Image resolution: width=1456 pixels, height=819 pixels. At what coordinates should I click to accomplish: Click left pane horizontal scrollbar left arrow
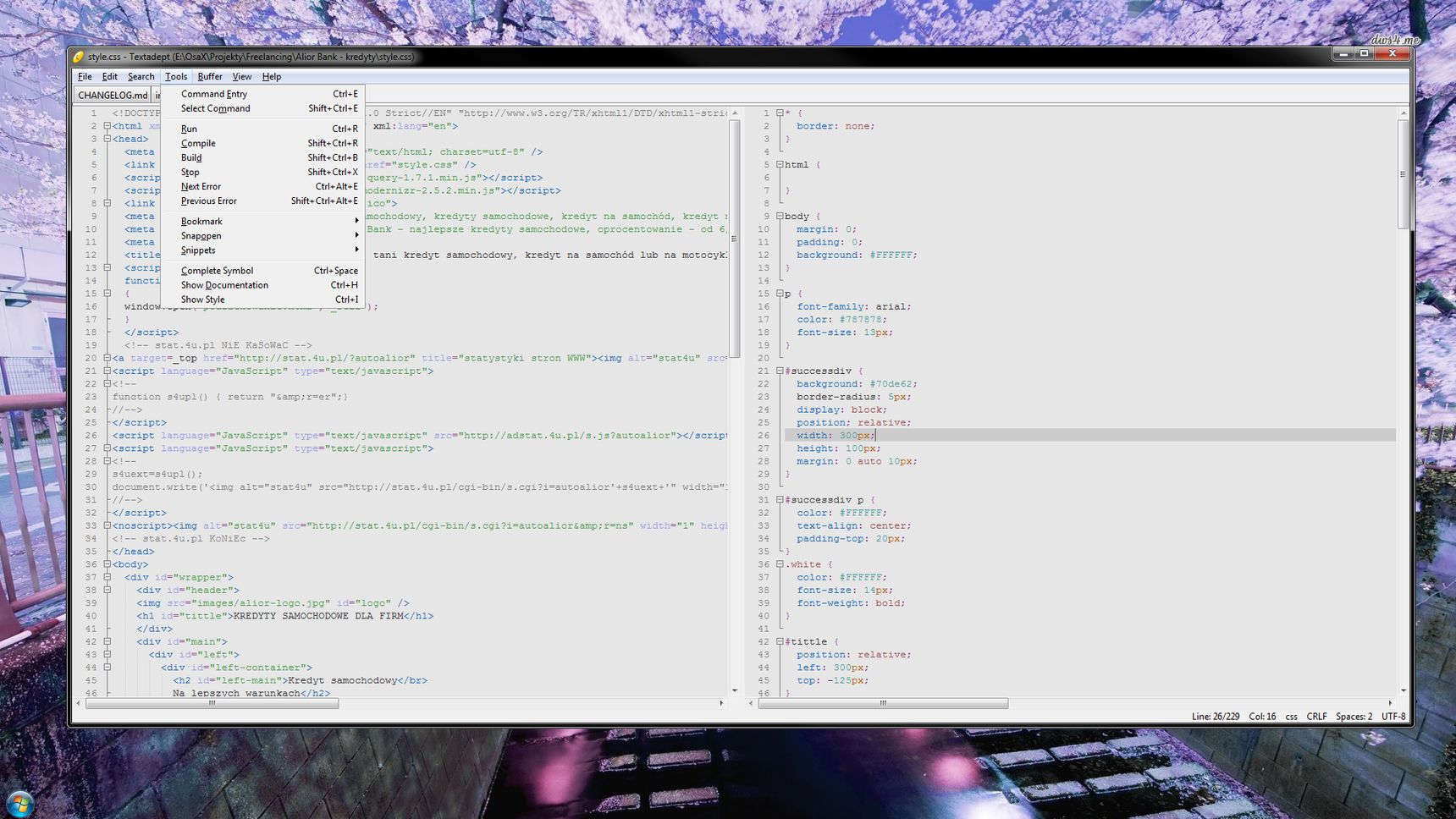click(79, 703)
